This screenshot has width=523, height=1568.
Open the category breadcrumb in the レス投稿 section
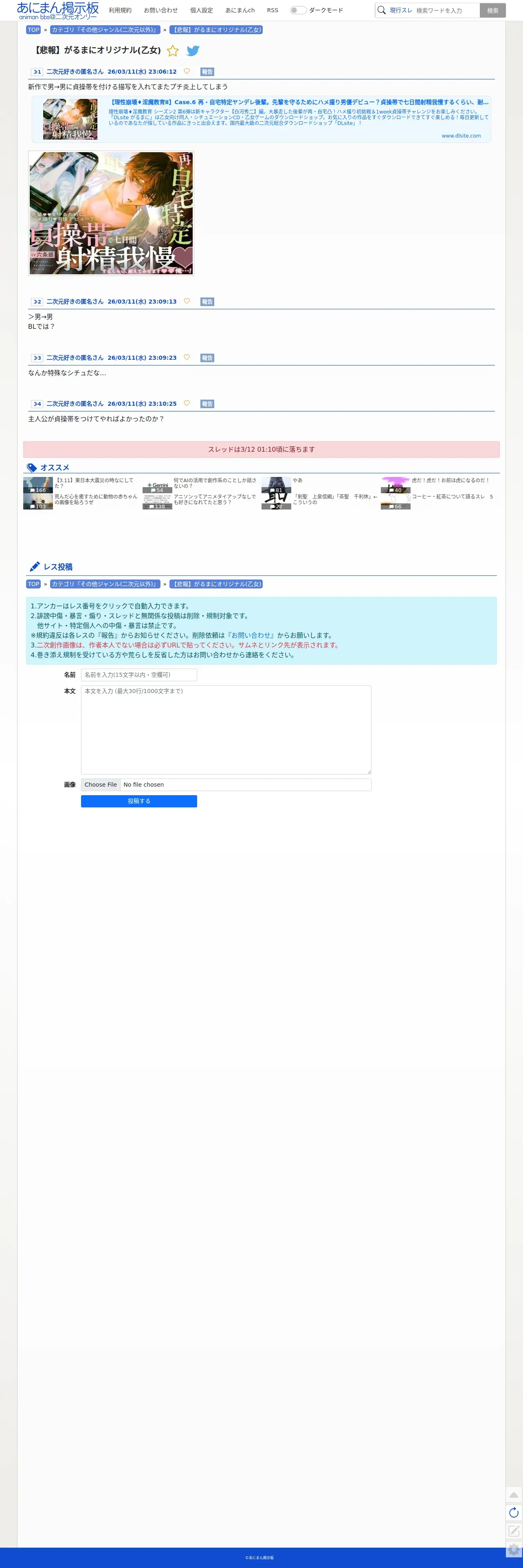point(105,584)
